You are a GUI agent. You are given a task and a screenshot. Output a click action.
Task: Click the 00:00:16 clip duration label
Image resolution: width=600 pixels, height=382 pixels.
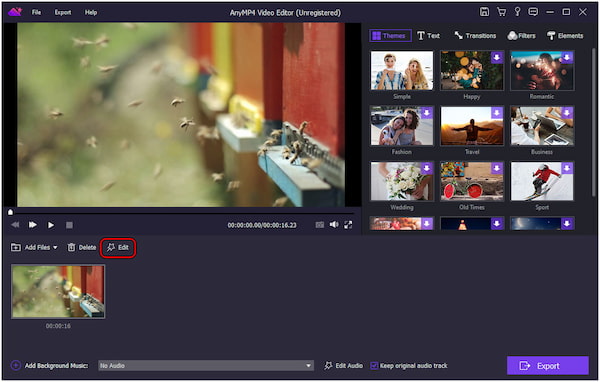(58, 326)
